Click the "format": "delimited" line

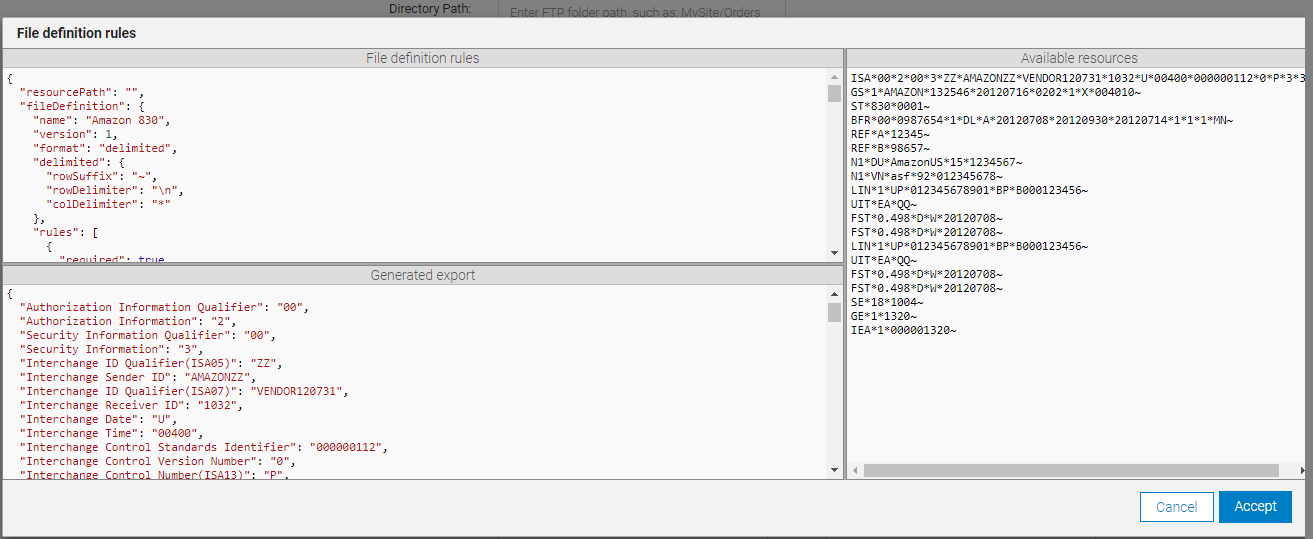(x=104, y=148)
